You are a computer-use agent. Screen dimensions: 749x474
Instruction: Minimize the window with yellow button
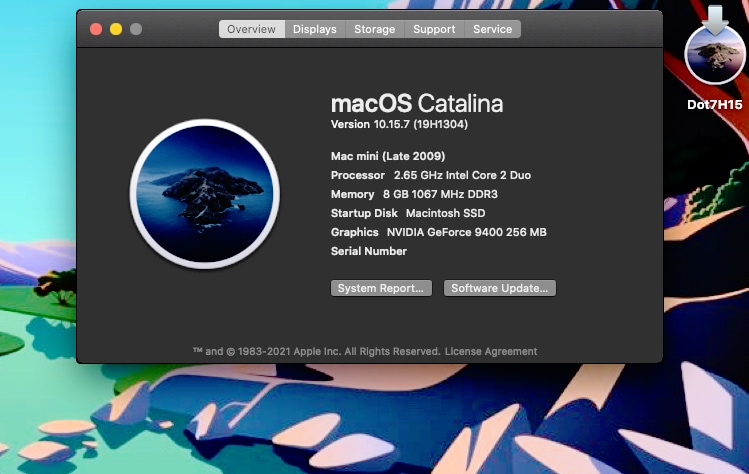(x=116, y=29)
